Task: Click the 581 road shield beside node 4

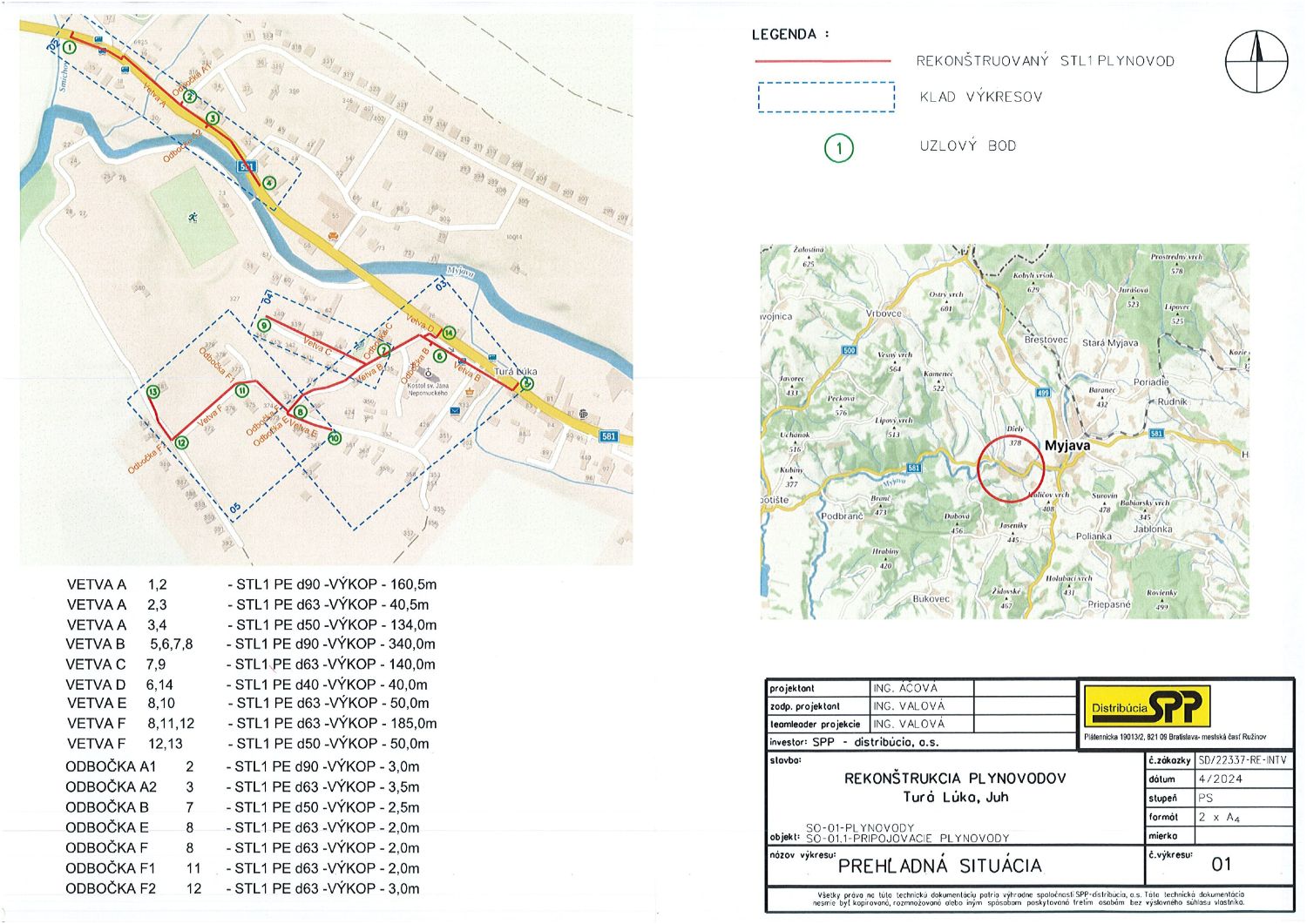Action: point(247,166)
